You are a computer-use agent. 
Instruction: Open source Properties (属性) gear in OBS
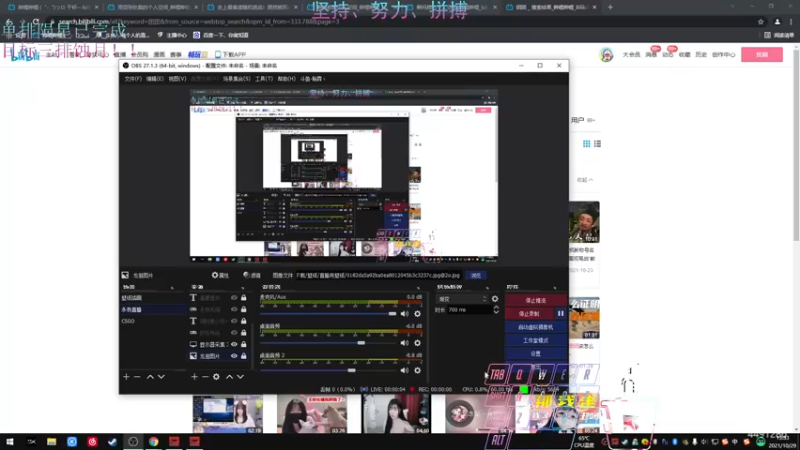[x=220, y=275]
